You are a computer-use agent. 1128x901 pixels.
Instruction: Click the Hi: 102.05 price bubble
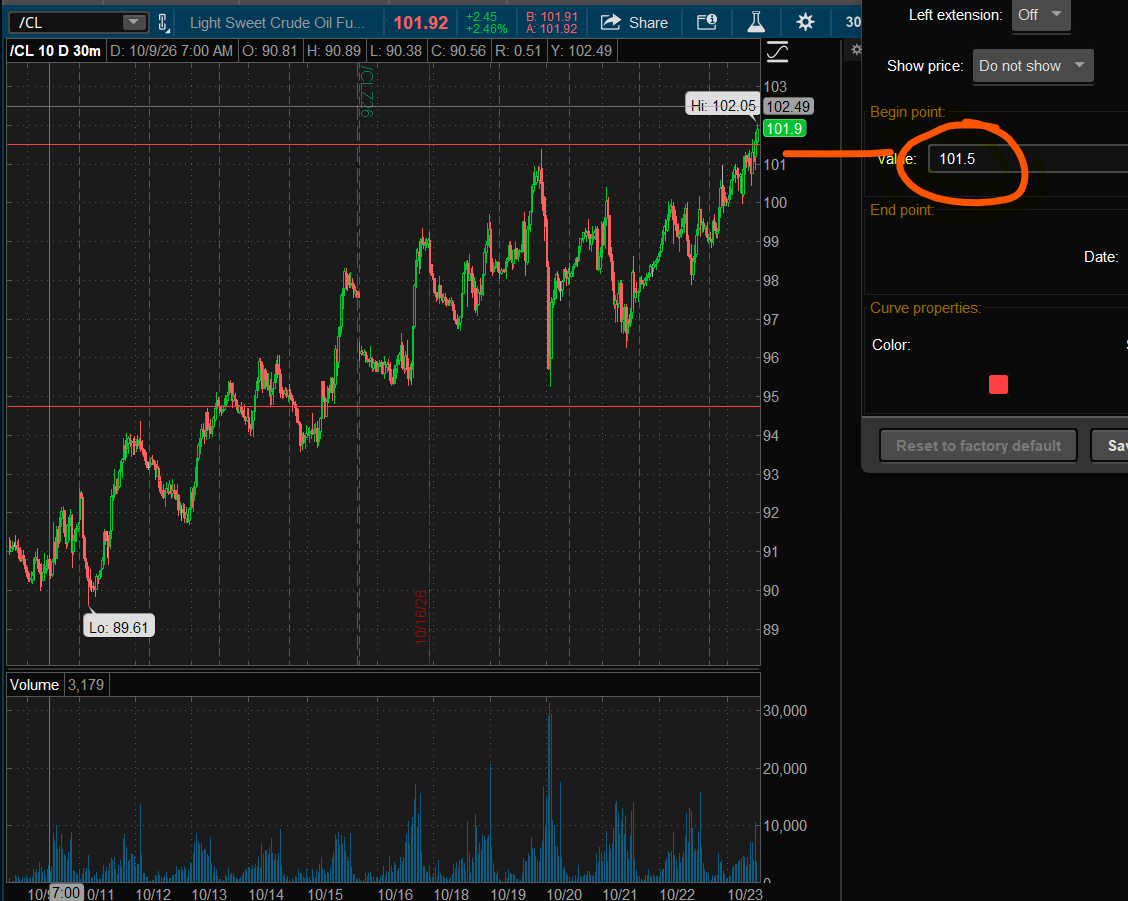click(x=722, y=106)
